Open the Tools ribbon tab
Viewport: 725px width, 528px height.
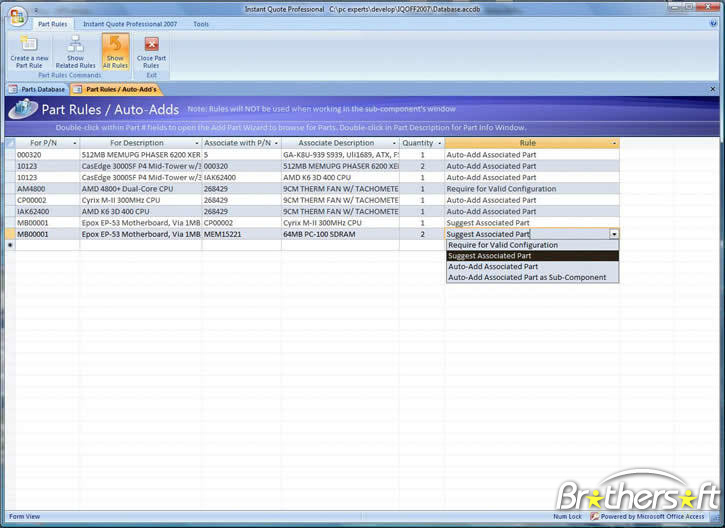coord(201,23)
